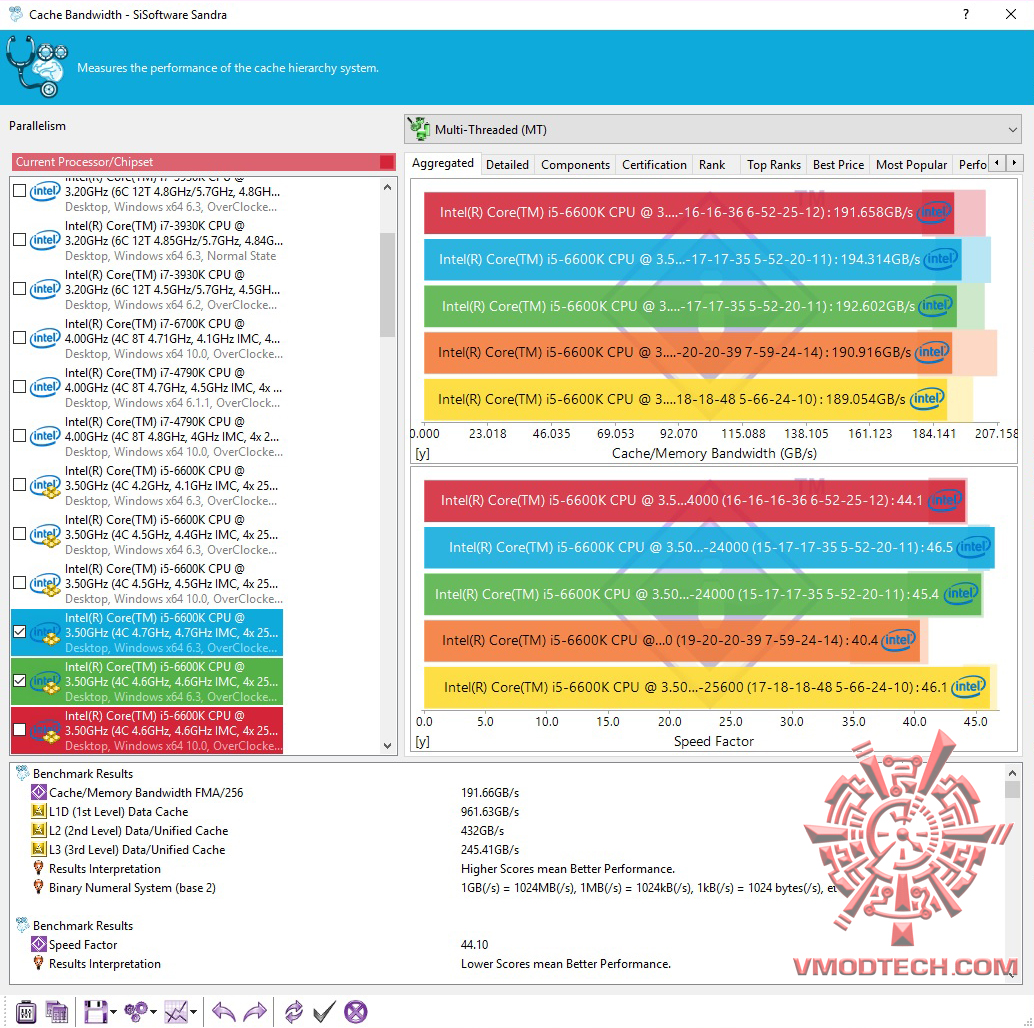
Task: Check the bottom i5-6600K Windows x64 10.0 entry
Action: click(x=17, y=730)
